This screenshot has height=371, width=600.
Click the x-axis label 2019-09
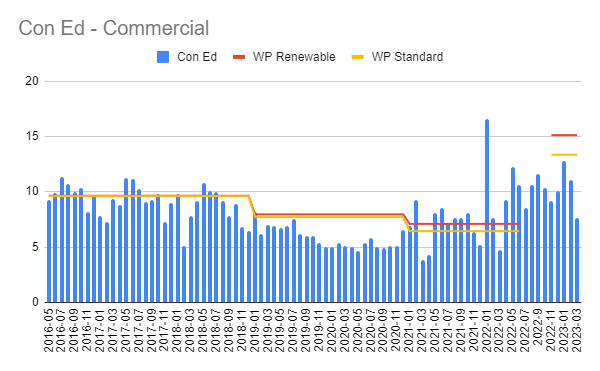click(306, 330)
